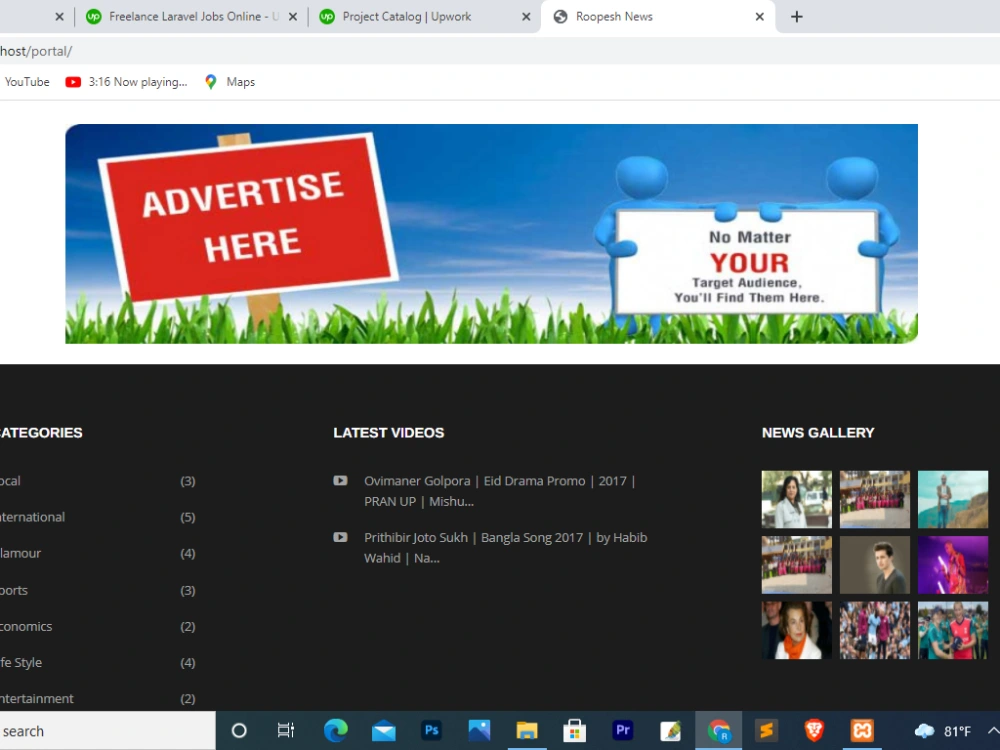Open the Sports category link
The height and width of the screenshot is (750, 1000).
pos(13,591)
